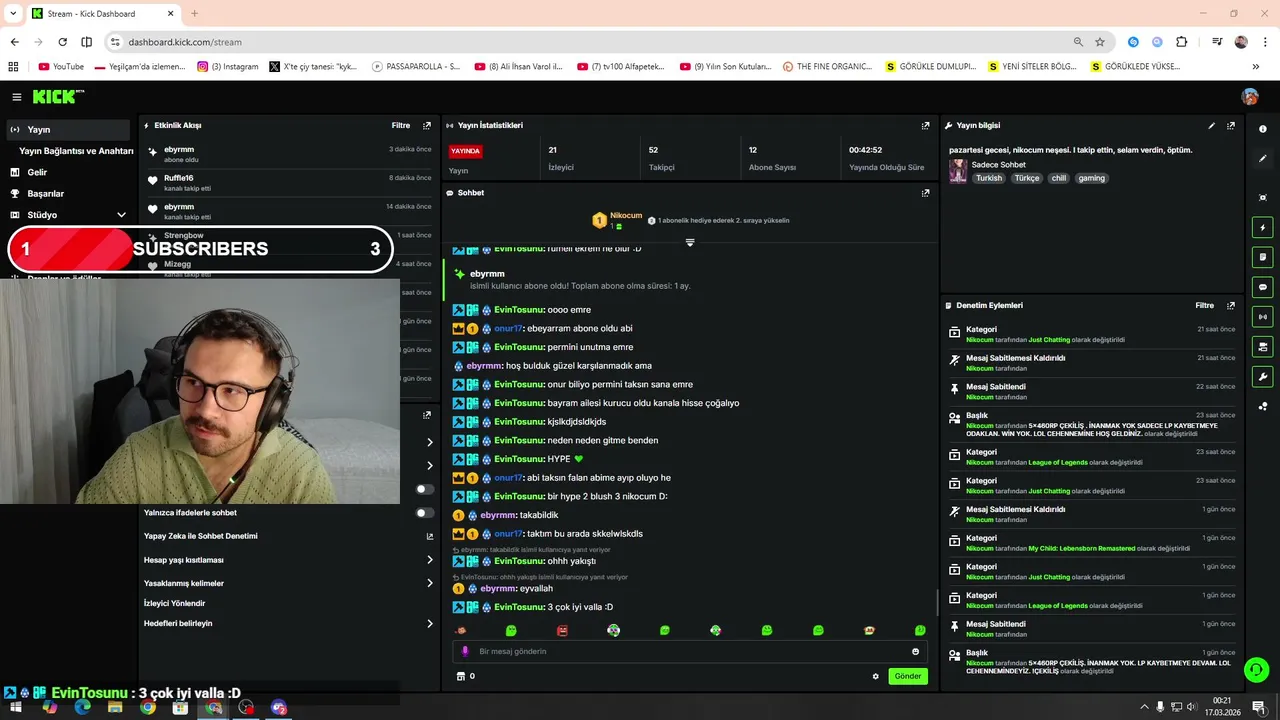This screenshot has width=1280, height=720.
Task: Edit stream info with the pencil icon
Action: [x=1212, y=126]
